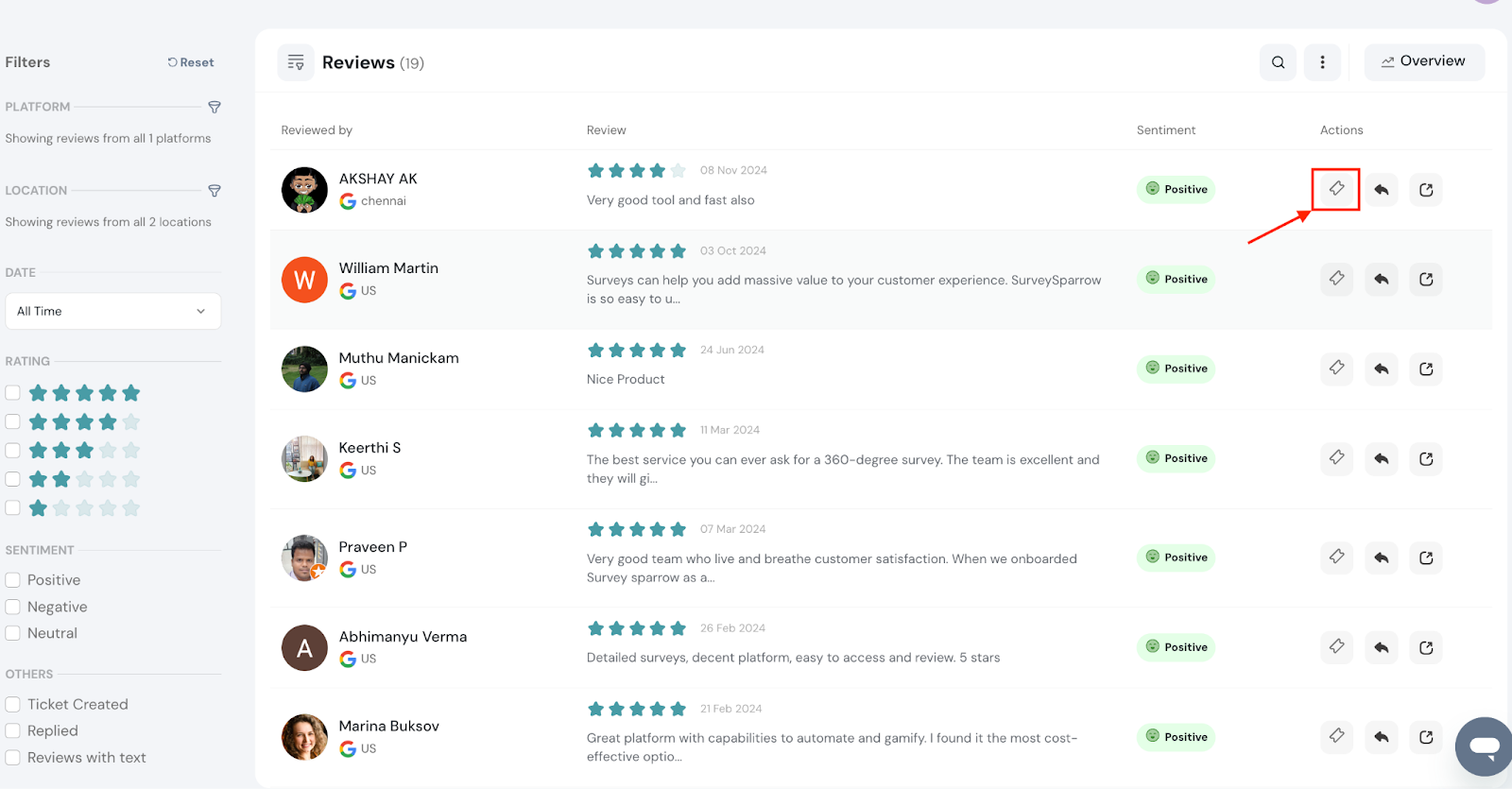Open the Location filter funnel
The height and width of the screenshot is (789, 1512).
pyautogui.click(x=215, y=191)
